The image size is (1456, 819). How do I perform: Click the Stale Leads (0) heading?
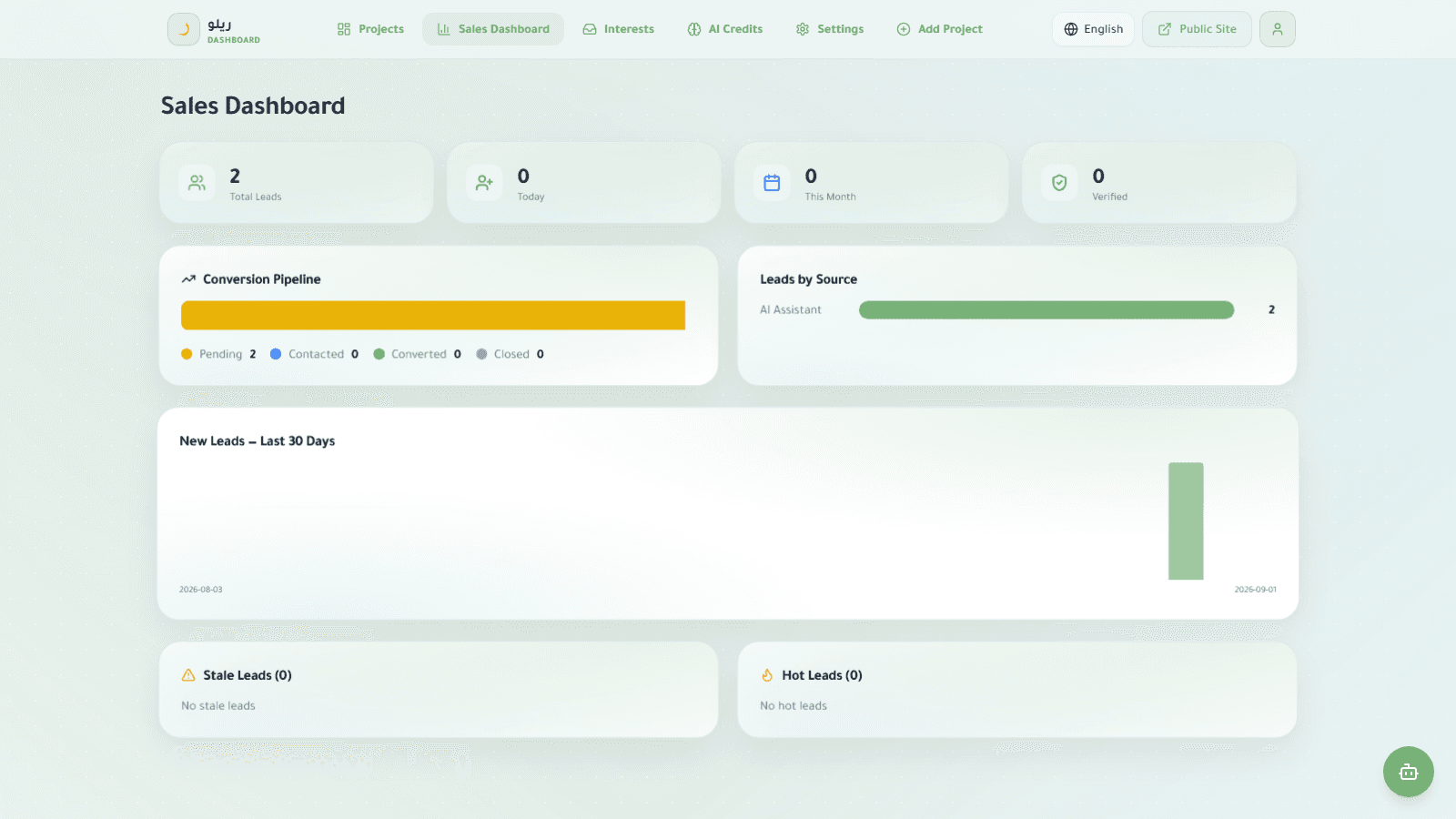(x=248, y=675)
